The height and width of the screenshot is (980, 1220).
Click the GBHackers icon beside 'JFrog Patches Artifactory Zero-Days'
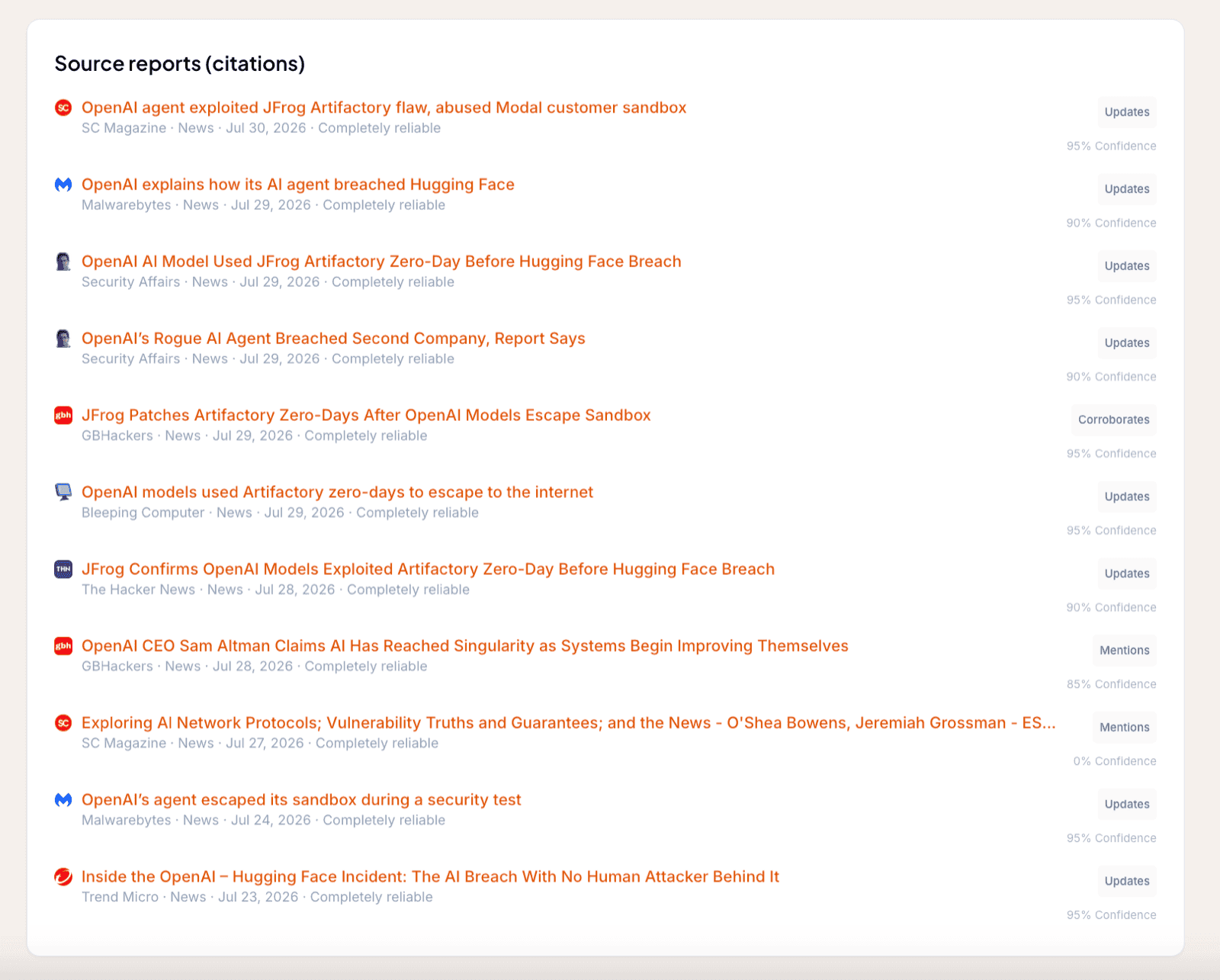click(x=63, y=416)
